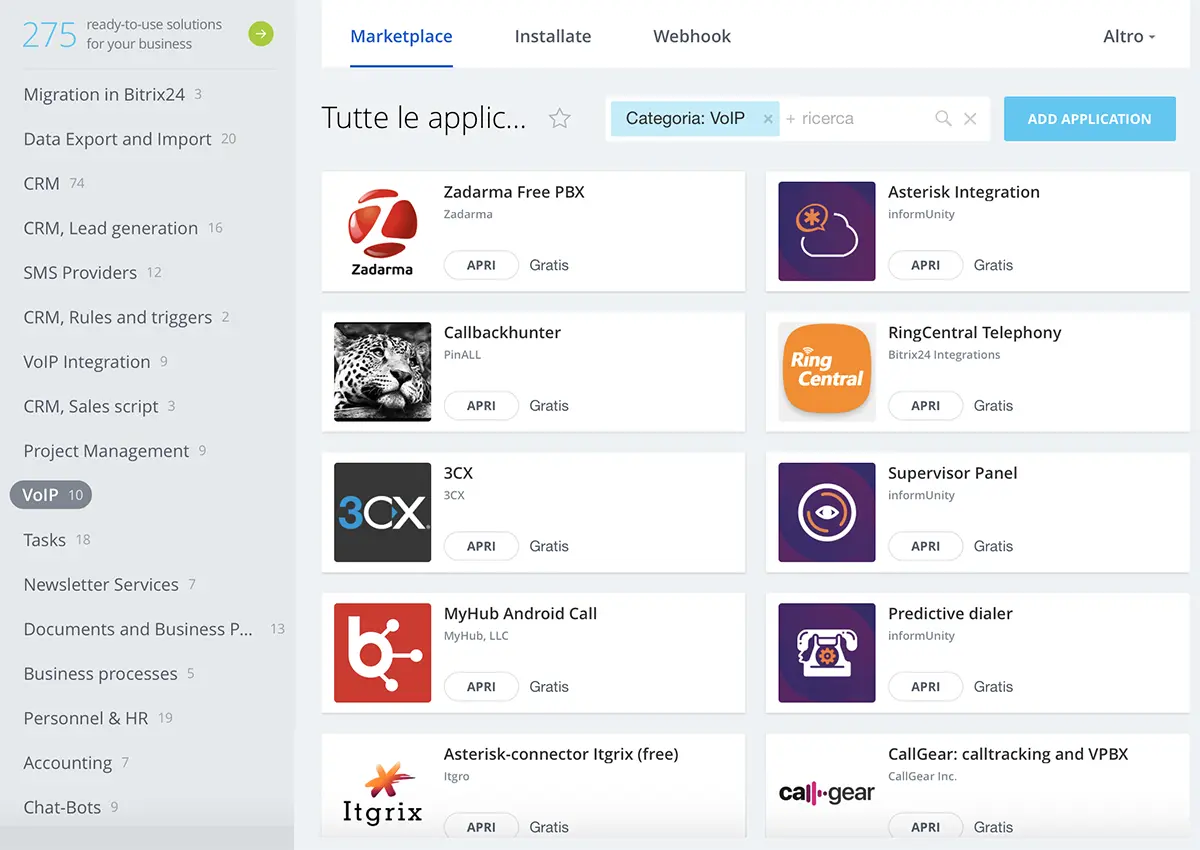Click the informUnity developer under Asterisk Integration
The height and width of the screenshot is (850, 1200).
921,214
